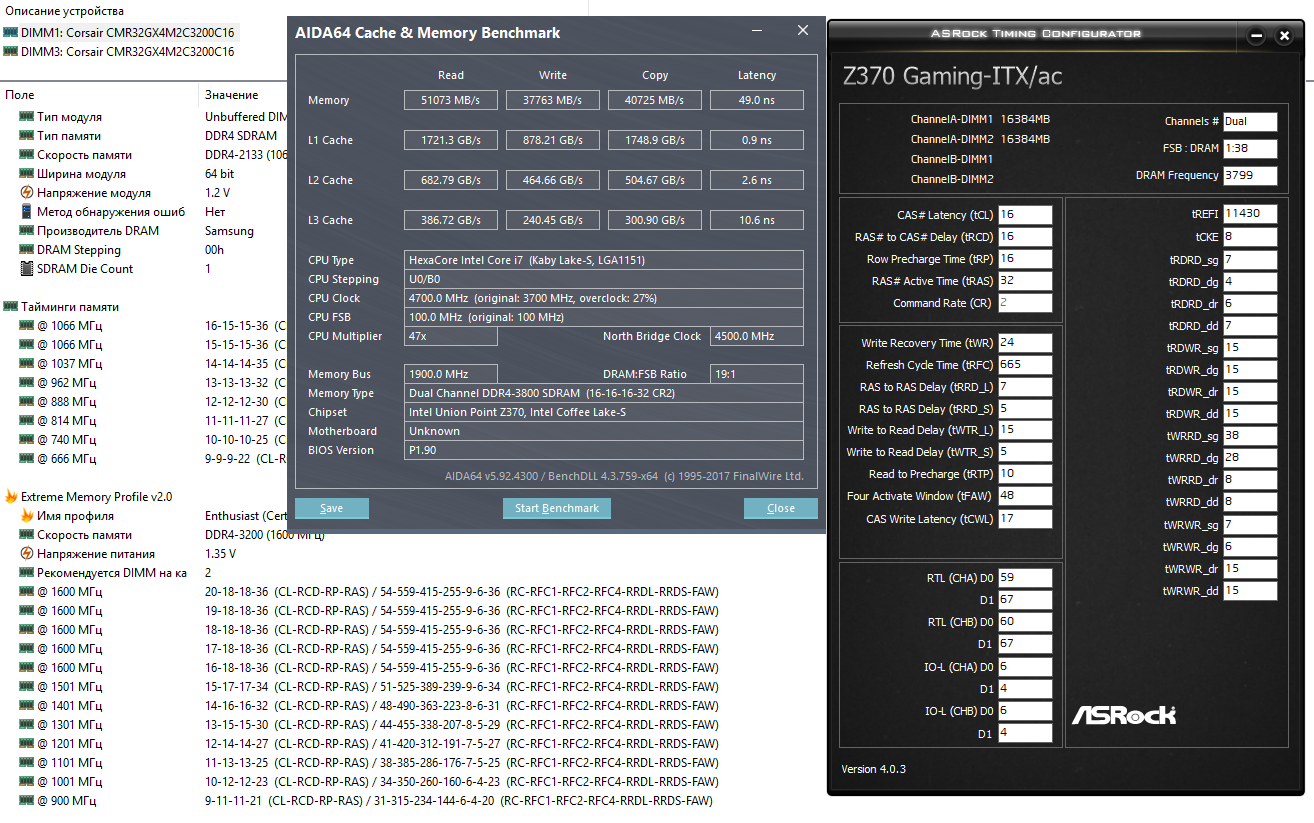
Task: Select the Memory Copy result 40725 MB/s
Action: click(x=655, y=100)
